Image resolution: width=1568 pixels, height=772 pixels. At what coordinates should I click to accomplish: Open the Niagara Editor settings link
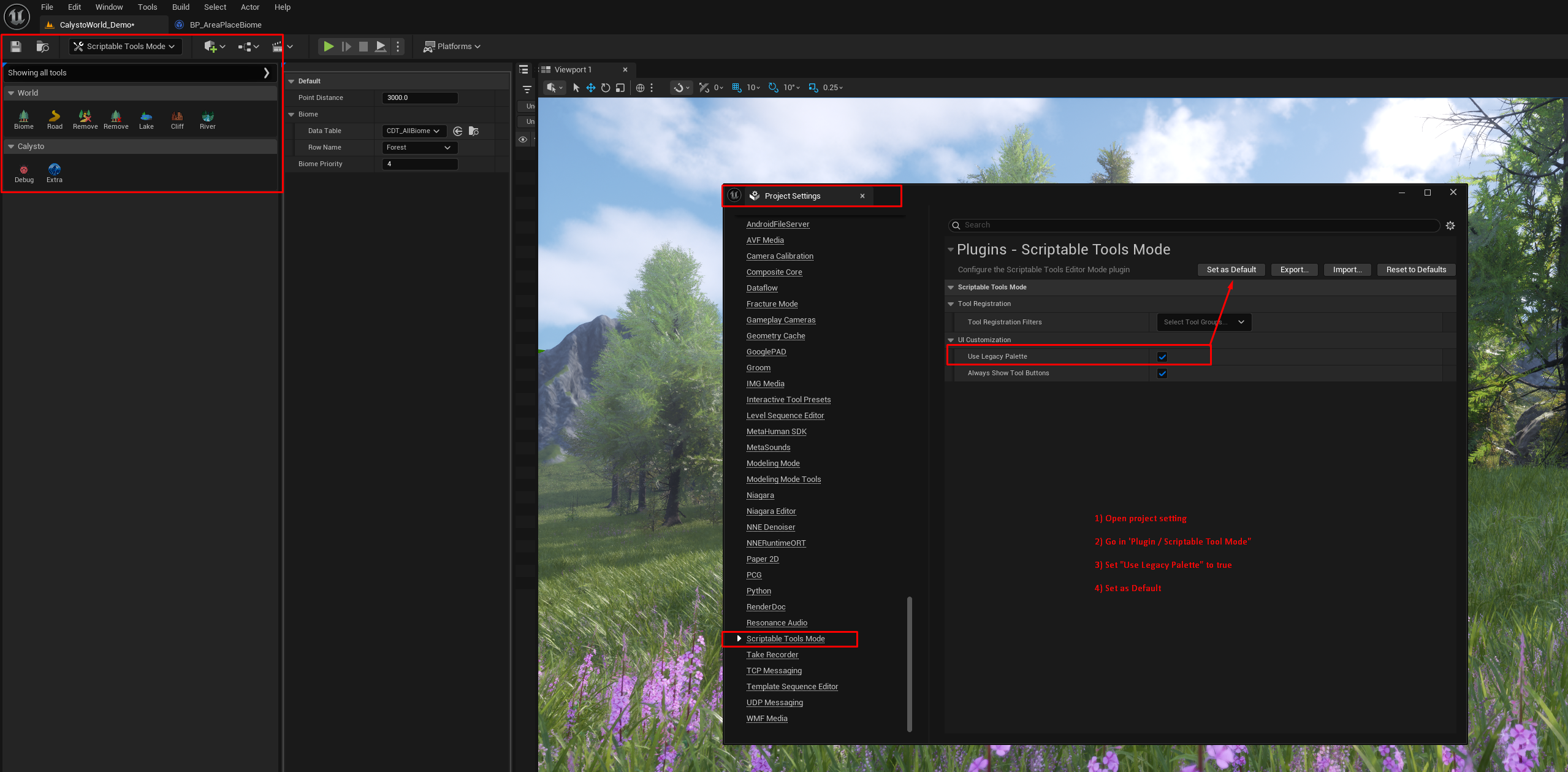[x=771, y=511]
